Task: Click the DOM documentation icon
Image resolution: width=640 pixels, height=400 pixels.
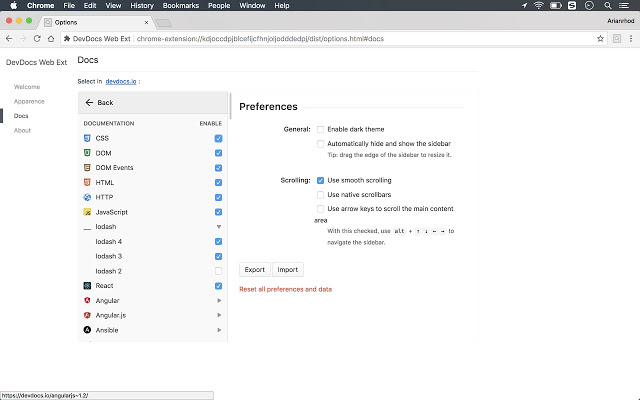Action: pos(87,153)
